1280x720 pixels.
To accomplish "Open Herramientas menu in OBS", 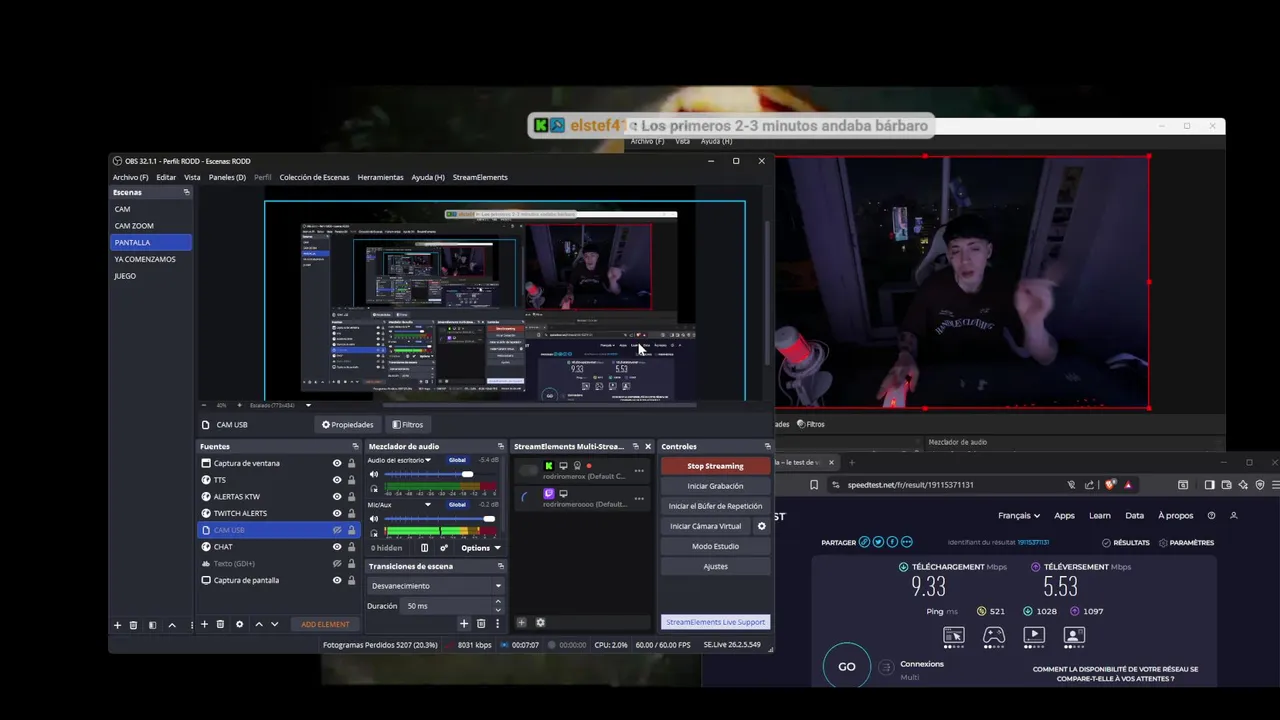I will click(x=380, y=177).
